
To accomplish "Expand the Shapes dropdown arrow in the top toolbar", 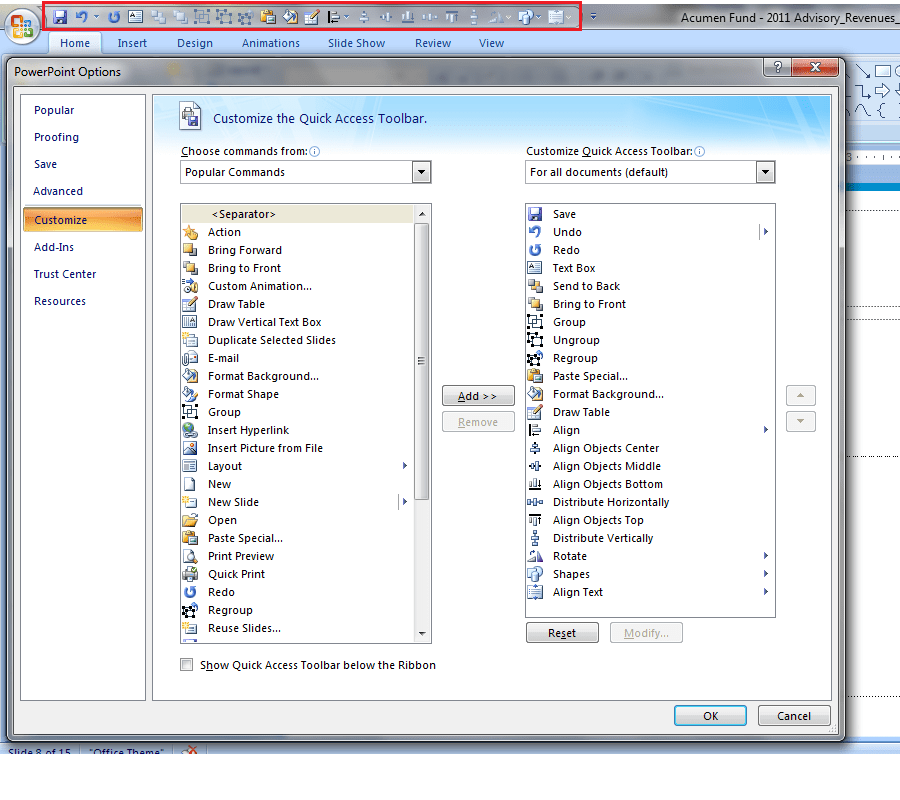I will [x=538, y=17].
